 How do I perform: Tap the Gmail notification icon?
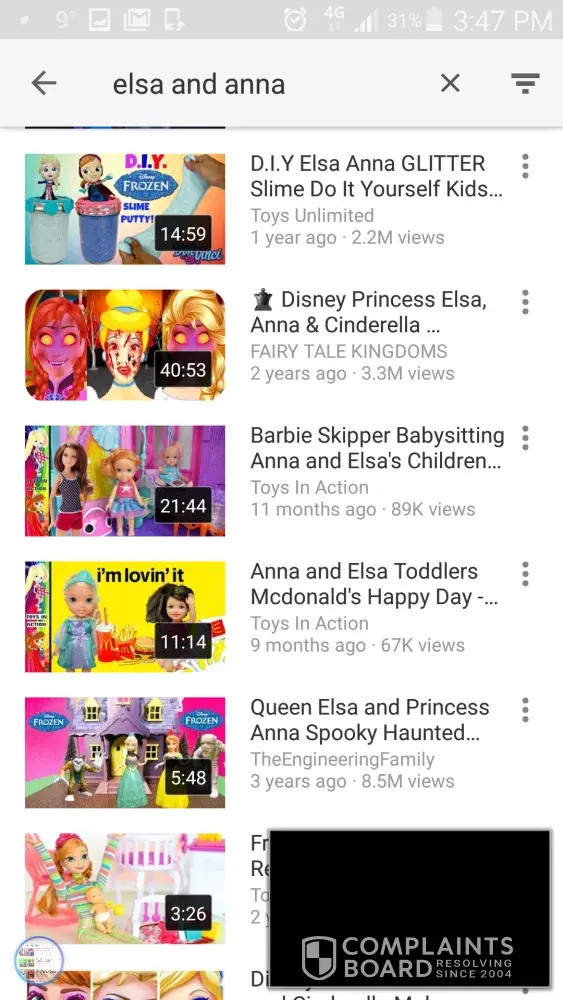[x=136, y=20]
